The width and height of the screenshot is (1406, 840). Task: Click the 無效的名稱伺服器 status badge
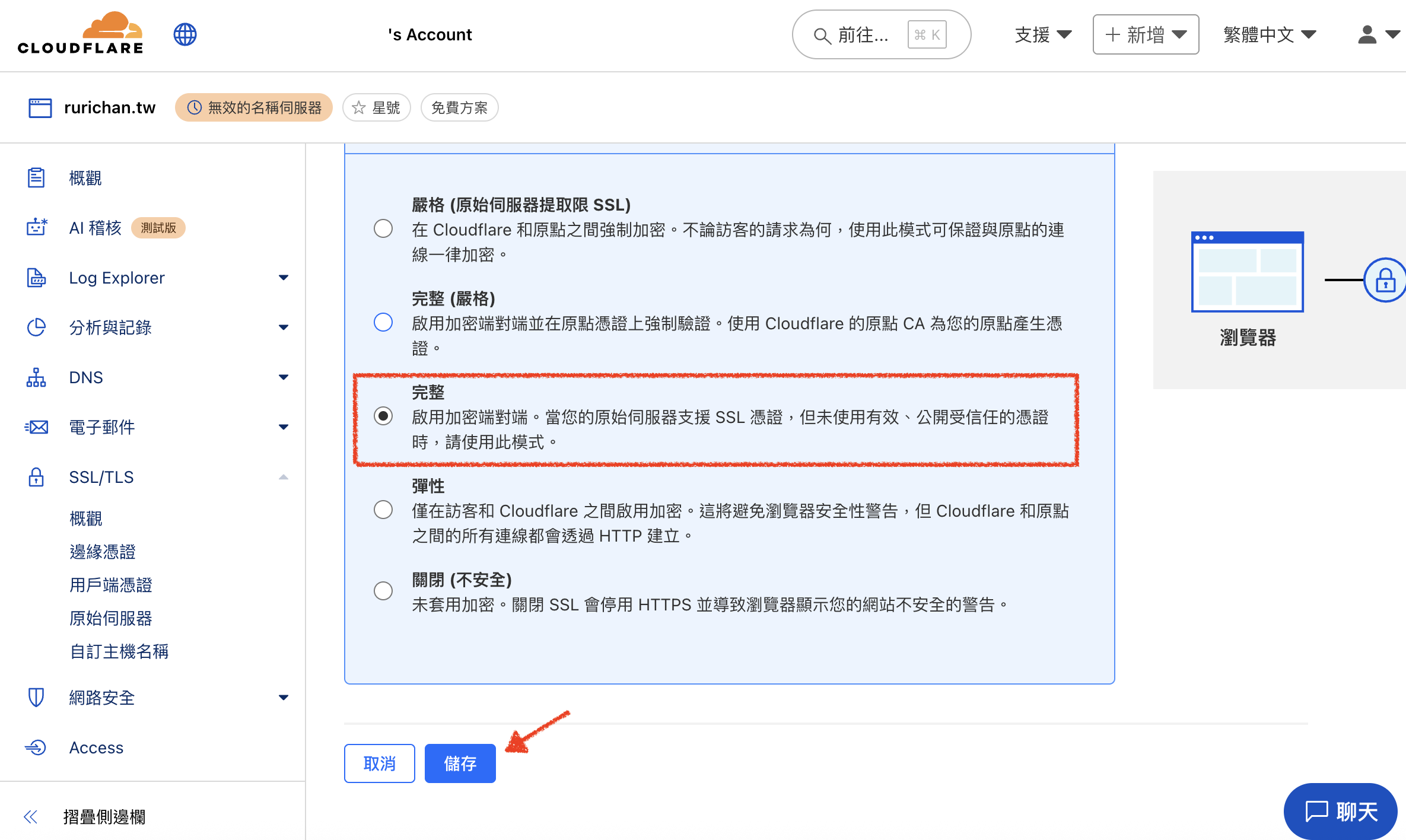(254, 107)
